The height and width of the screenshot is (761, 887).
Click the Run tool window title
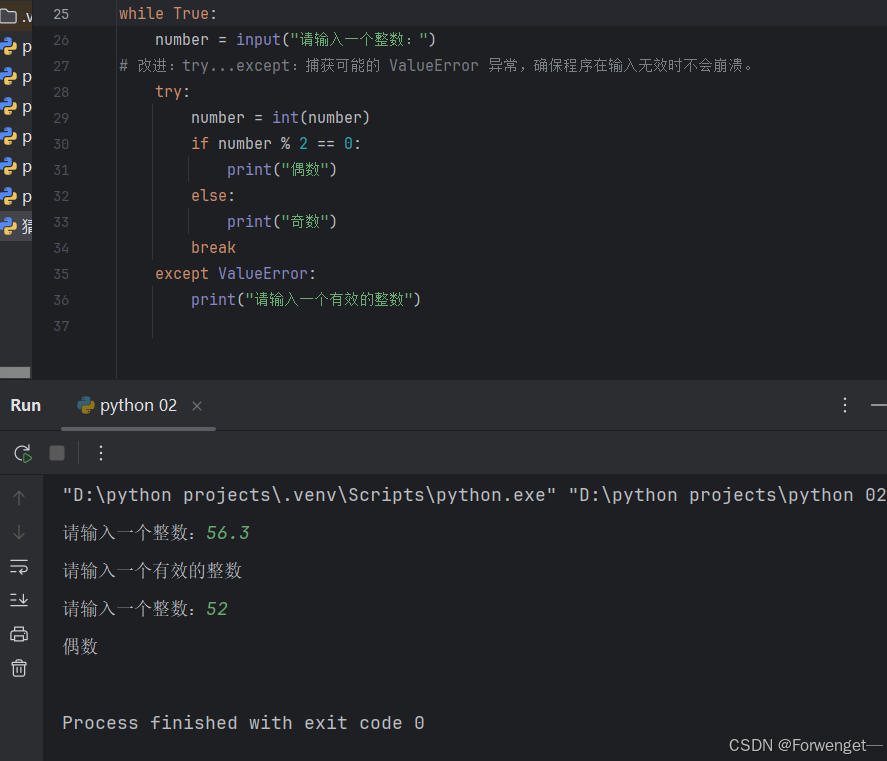coord(25,404)
